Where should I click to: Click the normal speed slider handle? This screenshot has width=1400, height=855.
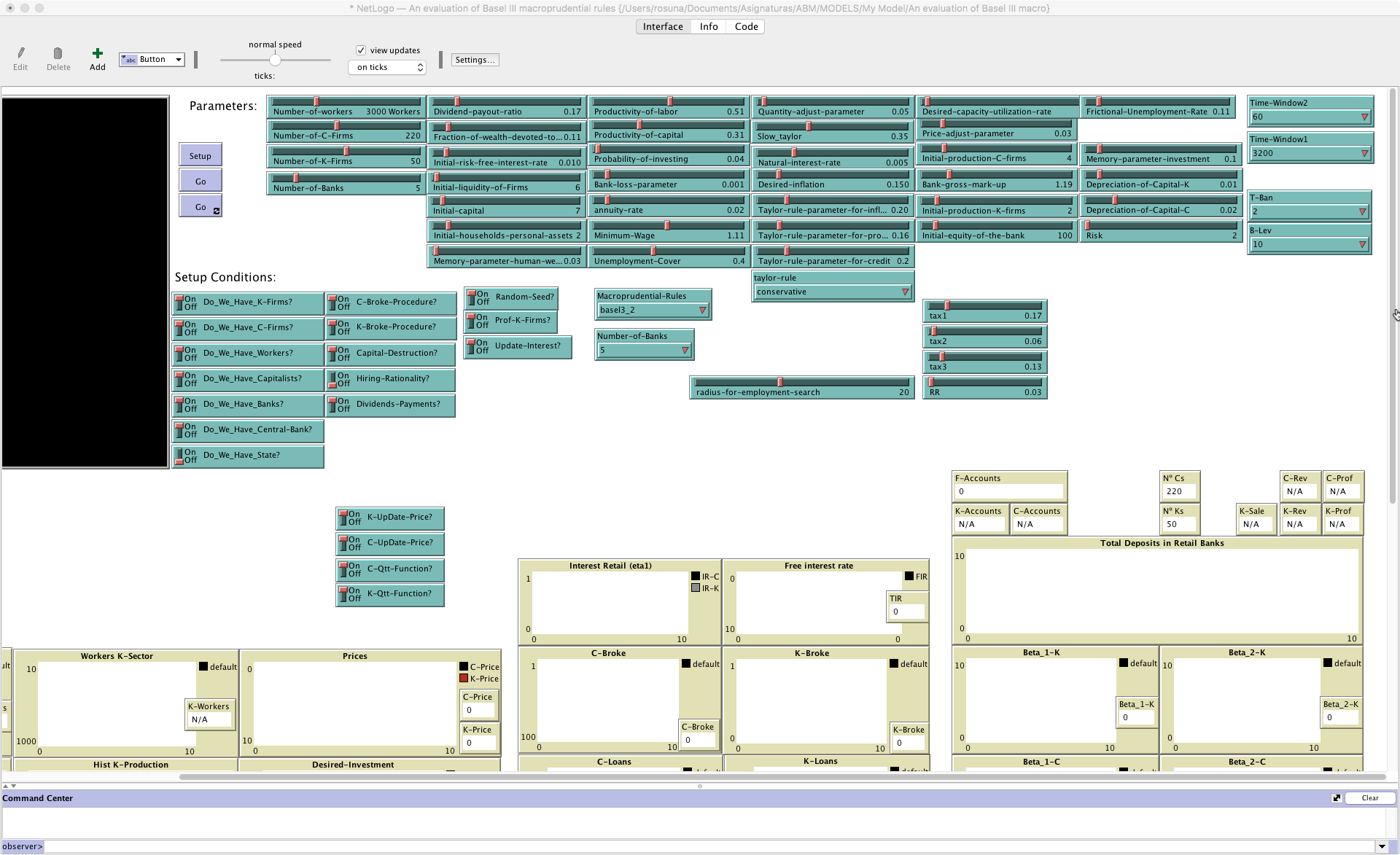pos(275,60)
